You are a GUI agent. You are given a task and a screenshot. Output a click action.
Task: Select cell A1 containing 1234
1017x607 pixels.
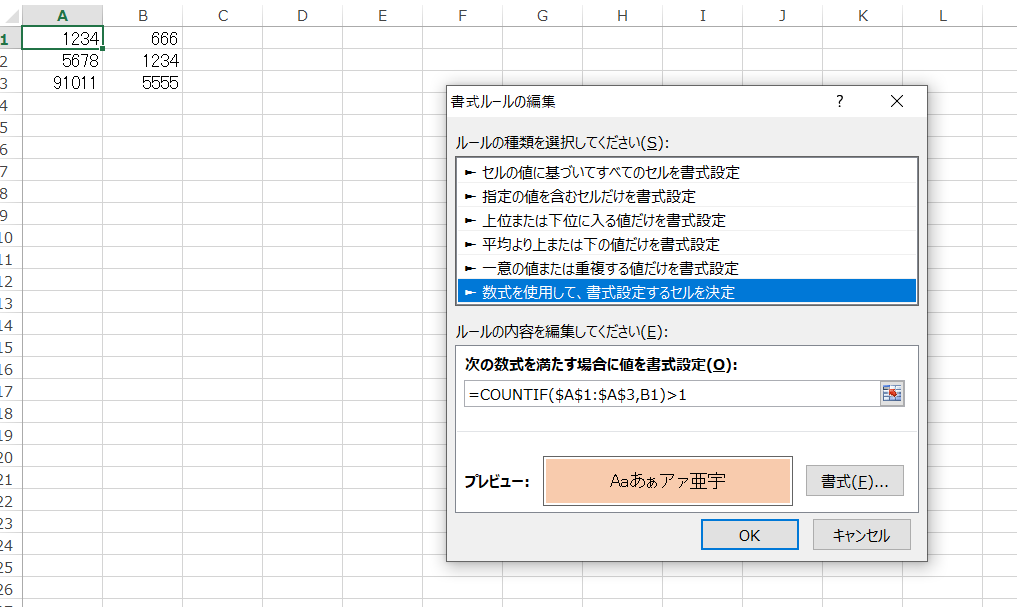click(x=62, y=37)
